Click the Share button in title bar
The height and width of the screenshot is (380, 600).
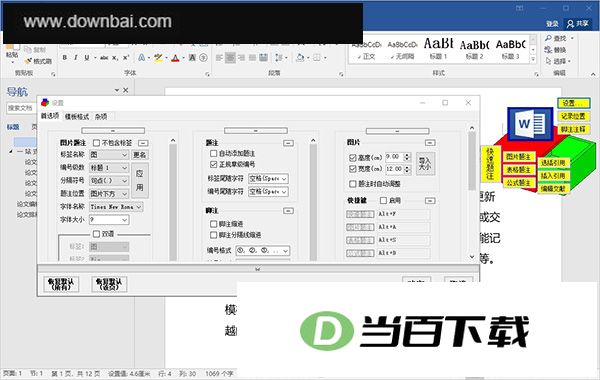point(578,24)
